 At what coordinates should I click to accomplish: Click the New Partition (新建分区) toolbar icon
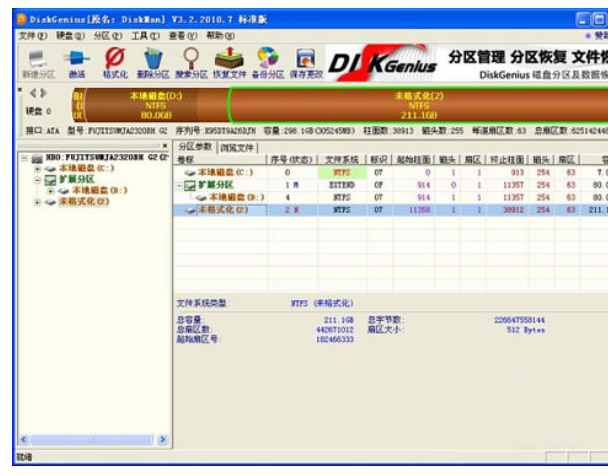coord(31,65)
